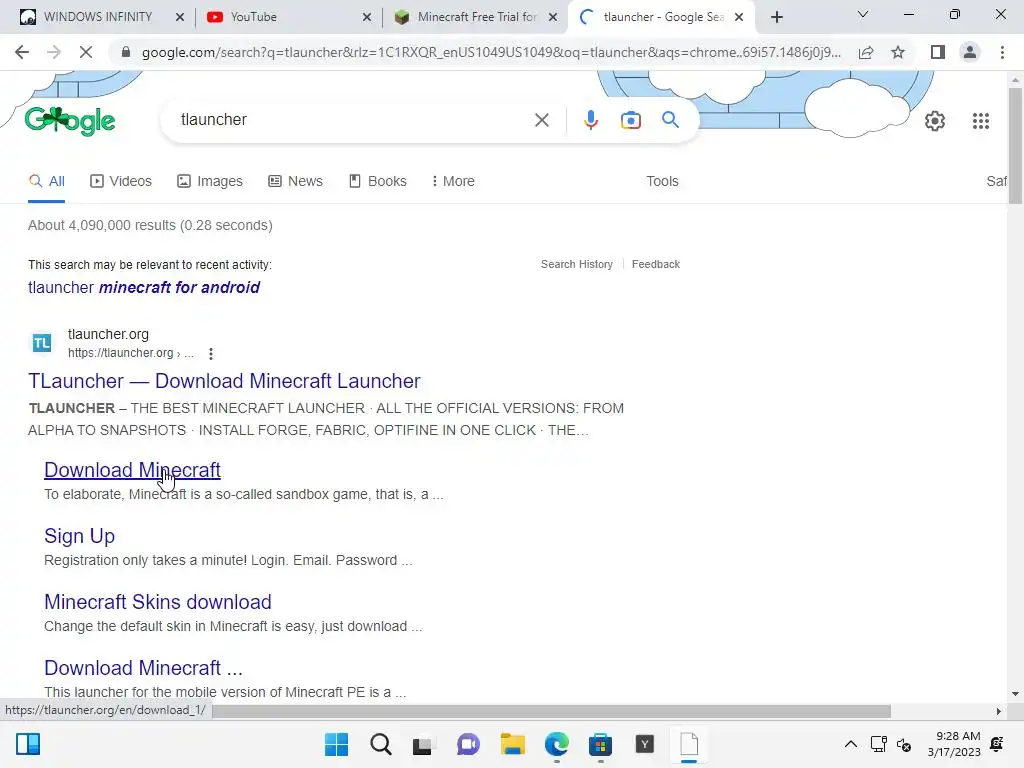
Task: Open File Explorer from the taskbar
Action: point(513,744)
